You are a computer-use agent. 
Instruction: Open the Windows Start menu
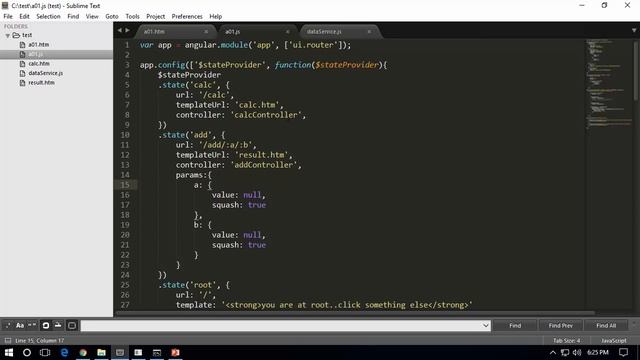point(9,352)
